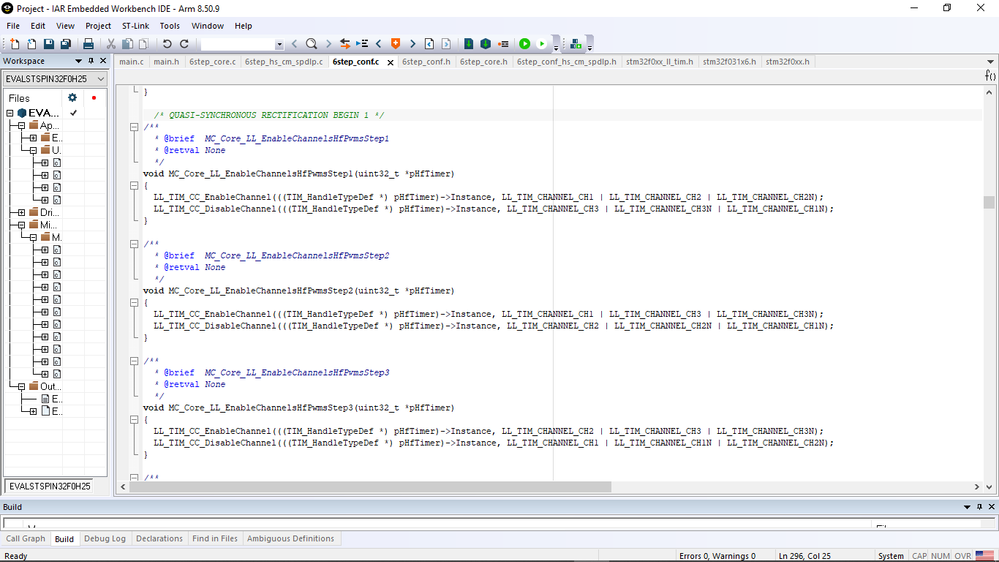Click the Go To Line icon

(x=362, y=44)
